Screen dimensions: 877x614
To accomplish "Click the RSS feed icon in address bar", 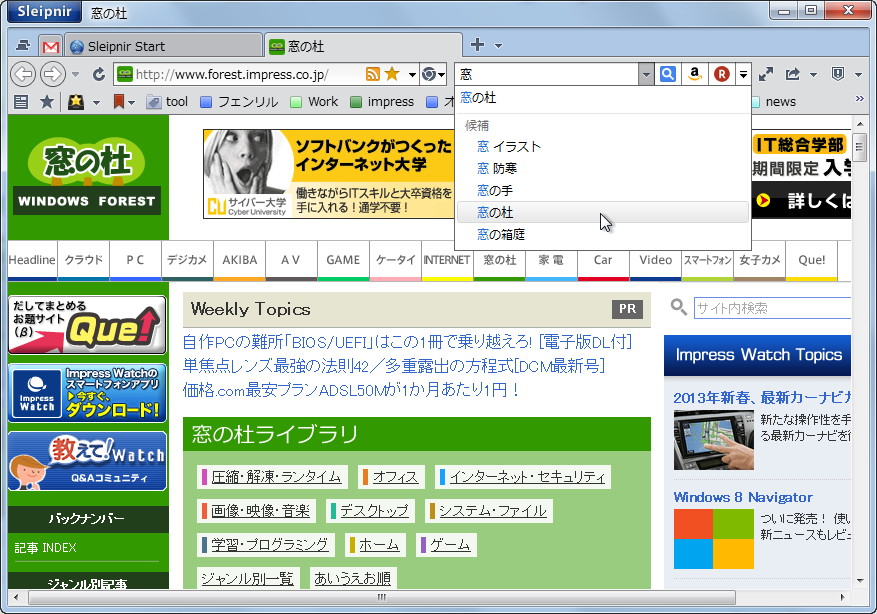I will pyautogui.click(x=373, y=74).
